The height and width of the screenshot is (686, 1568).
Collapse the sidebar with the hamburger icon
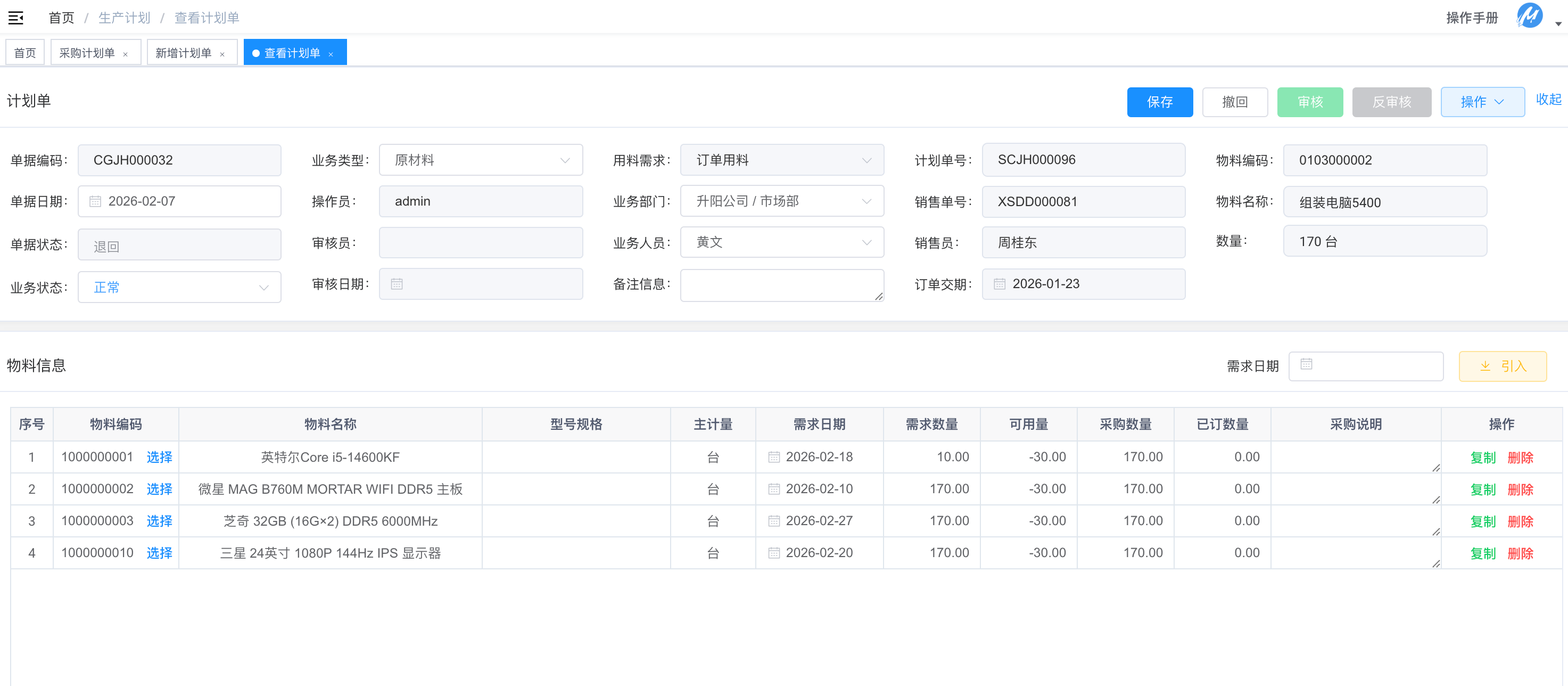point(16,18)
